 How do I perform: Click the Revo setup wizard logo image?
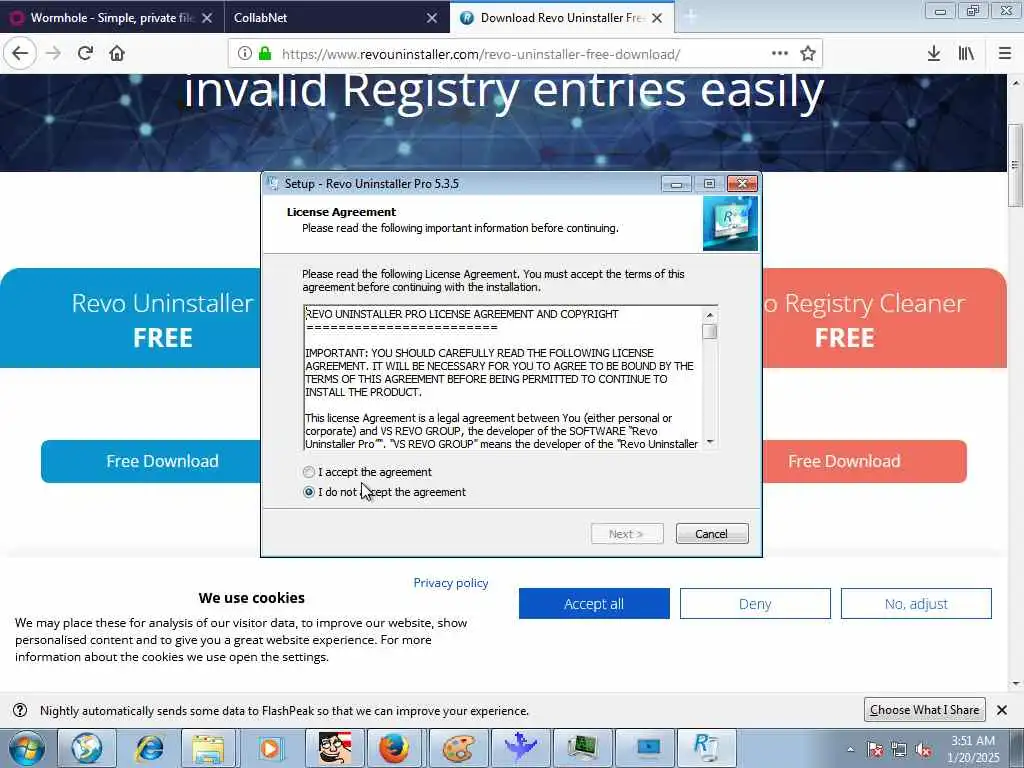(730, 224)
